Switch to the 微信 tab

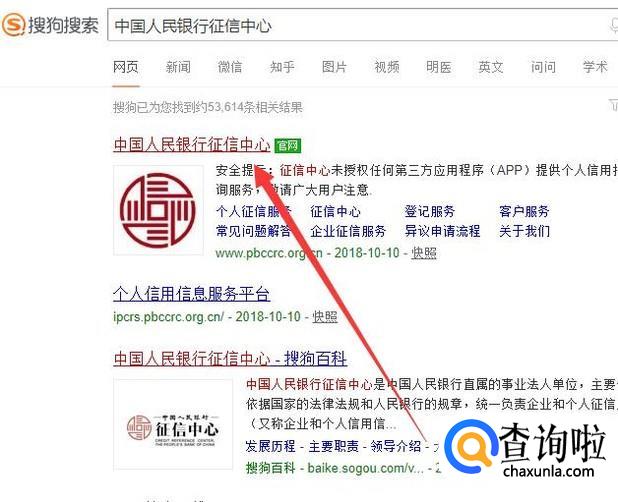[x=230, y=67]
